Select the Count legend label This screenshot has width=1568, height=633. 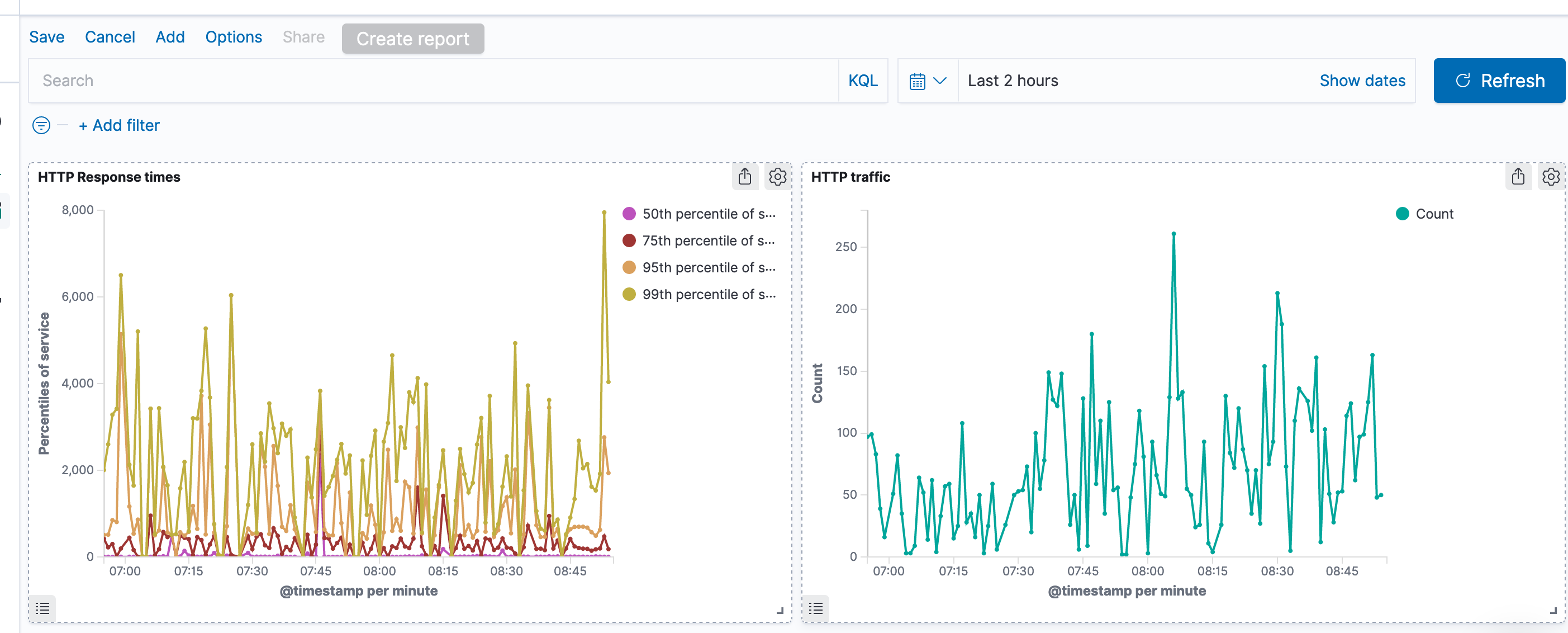pos(1434,214)
